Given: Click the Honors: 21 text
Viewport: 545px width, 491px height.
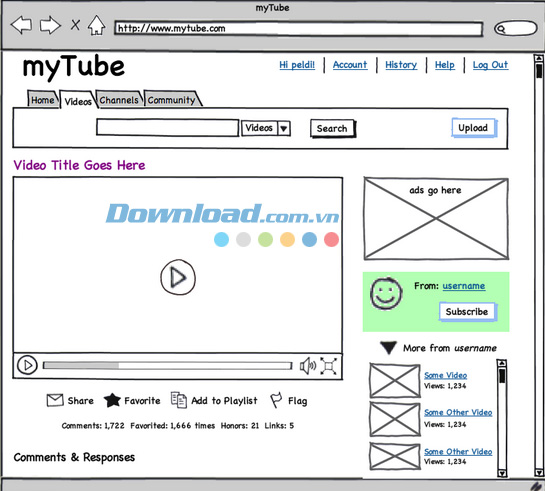Looking at the screenshot, I should (240, 426).
